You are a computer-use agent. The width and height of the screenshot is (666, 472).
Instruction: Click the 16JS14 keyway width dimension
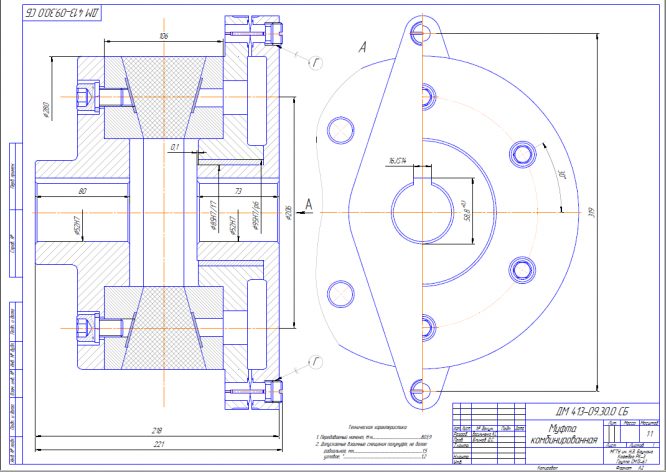[x=398, y=161]
